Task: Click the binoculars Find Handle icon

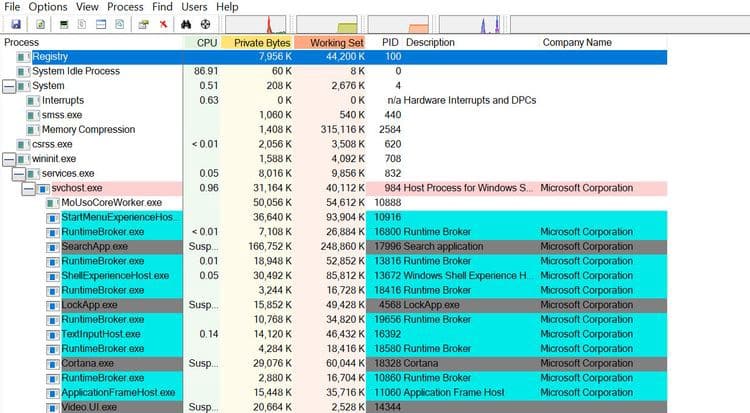Action: 186,24
